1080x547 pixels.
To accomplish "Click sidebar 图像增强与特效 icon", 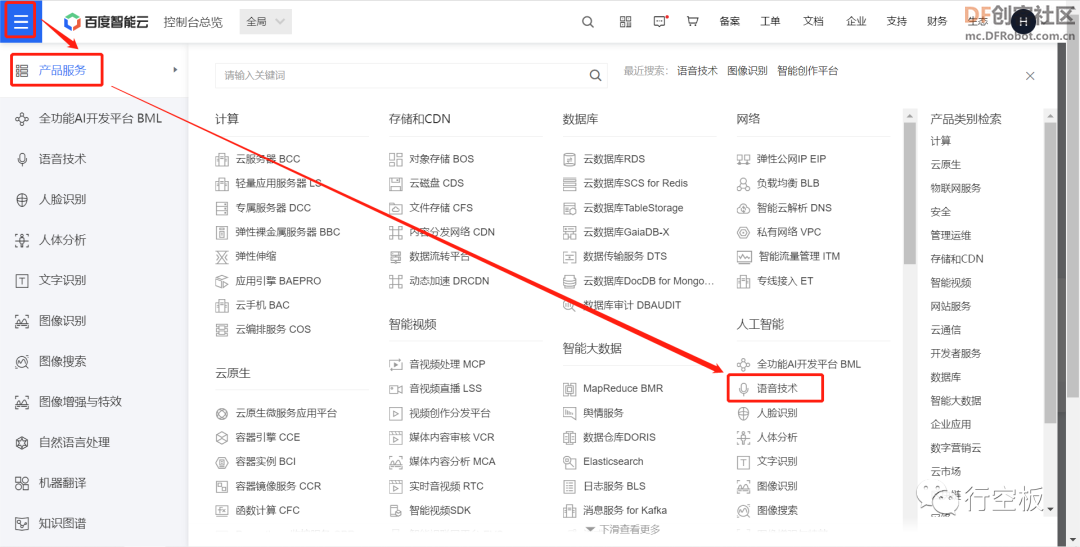I will (x=22, y=402).
